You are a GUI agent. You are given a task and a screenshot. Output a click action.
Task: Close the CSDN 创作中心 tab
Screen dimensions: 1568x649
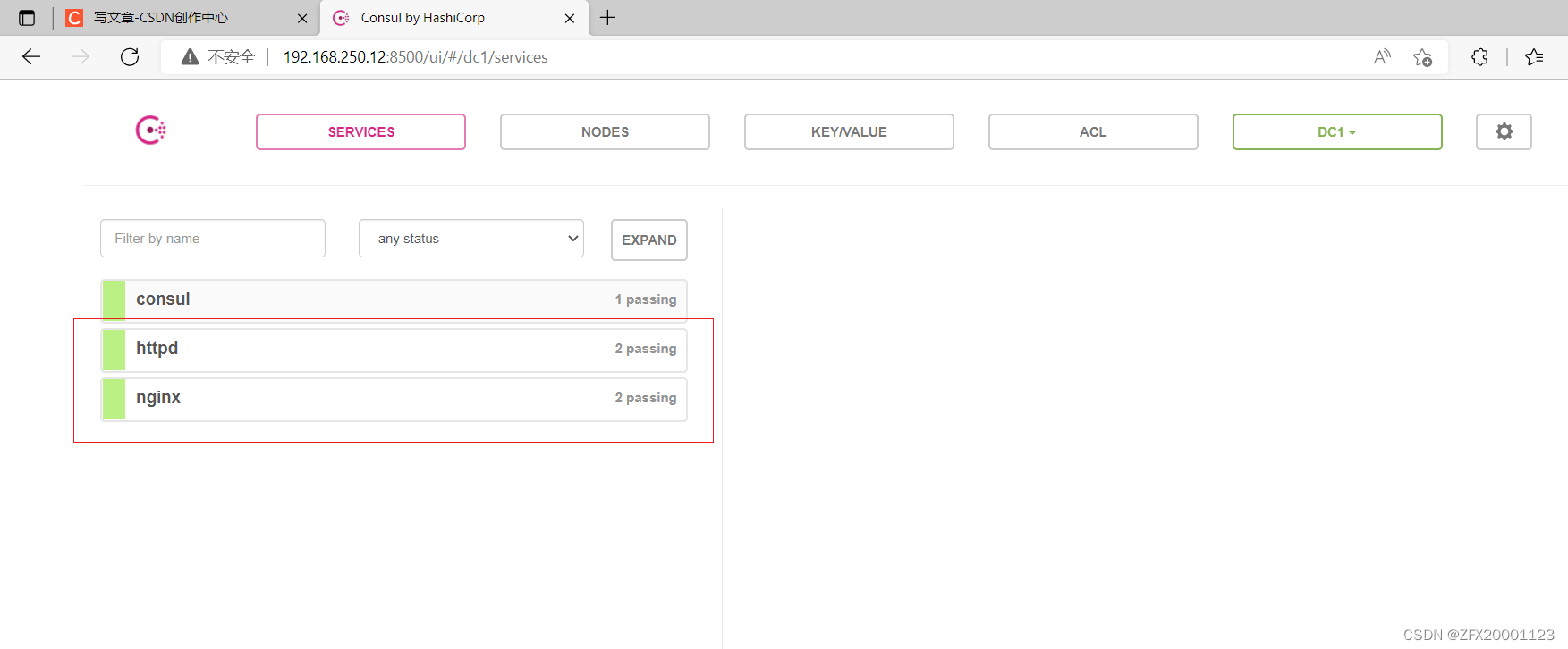302,18
